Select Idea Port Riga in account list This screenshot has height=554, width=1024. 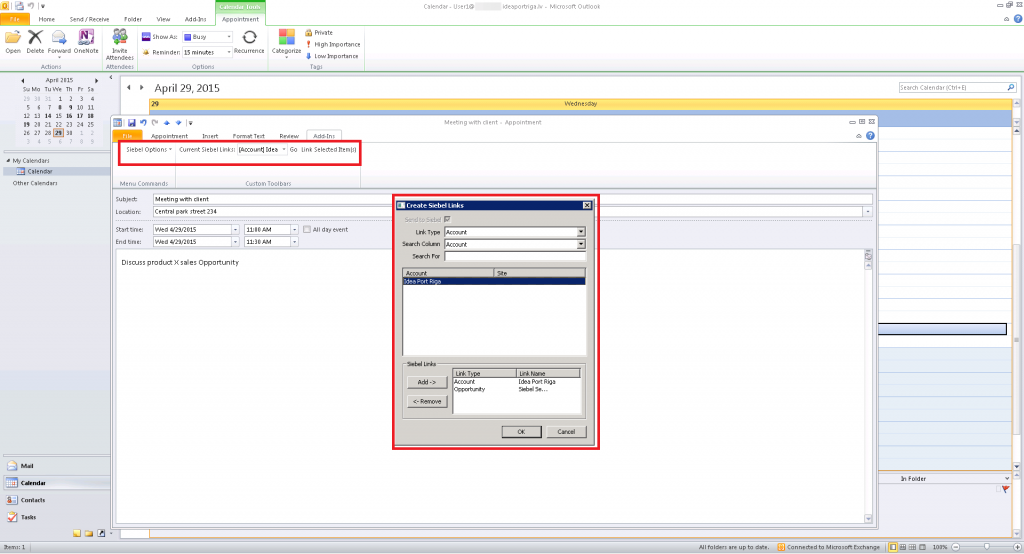494,282
